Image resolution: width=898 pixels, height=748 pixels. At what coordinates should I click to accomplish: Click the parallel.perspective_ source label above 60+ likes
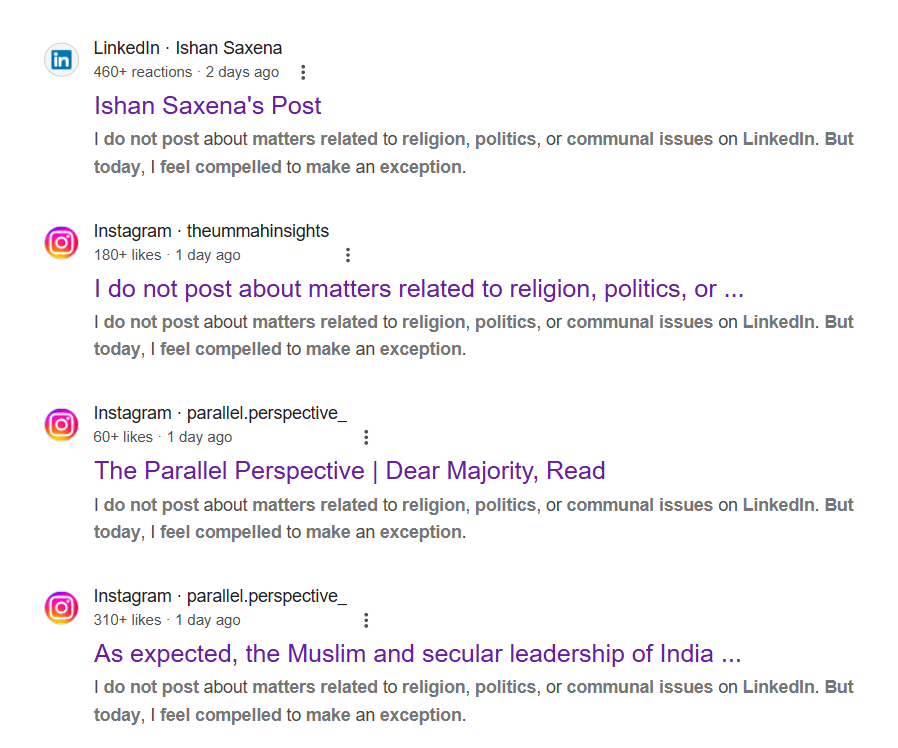coord(220,413)
